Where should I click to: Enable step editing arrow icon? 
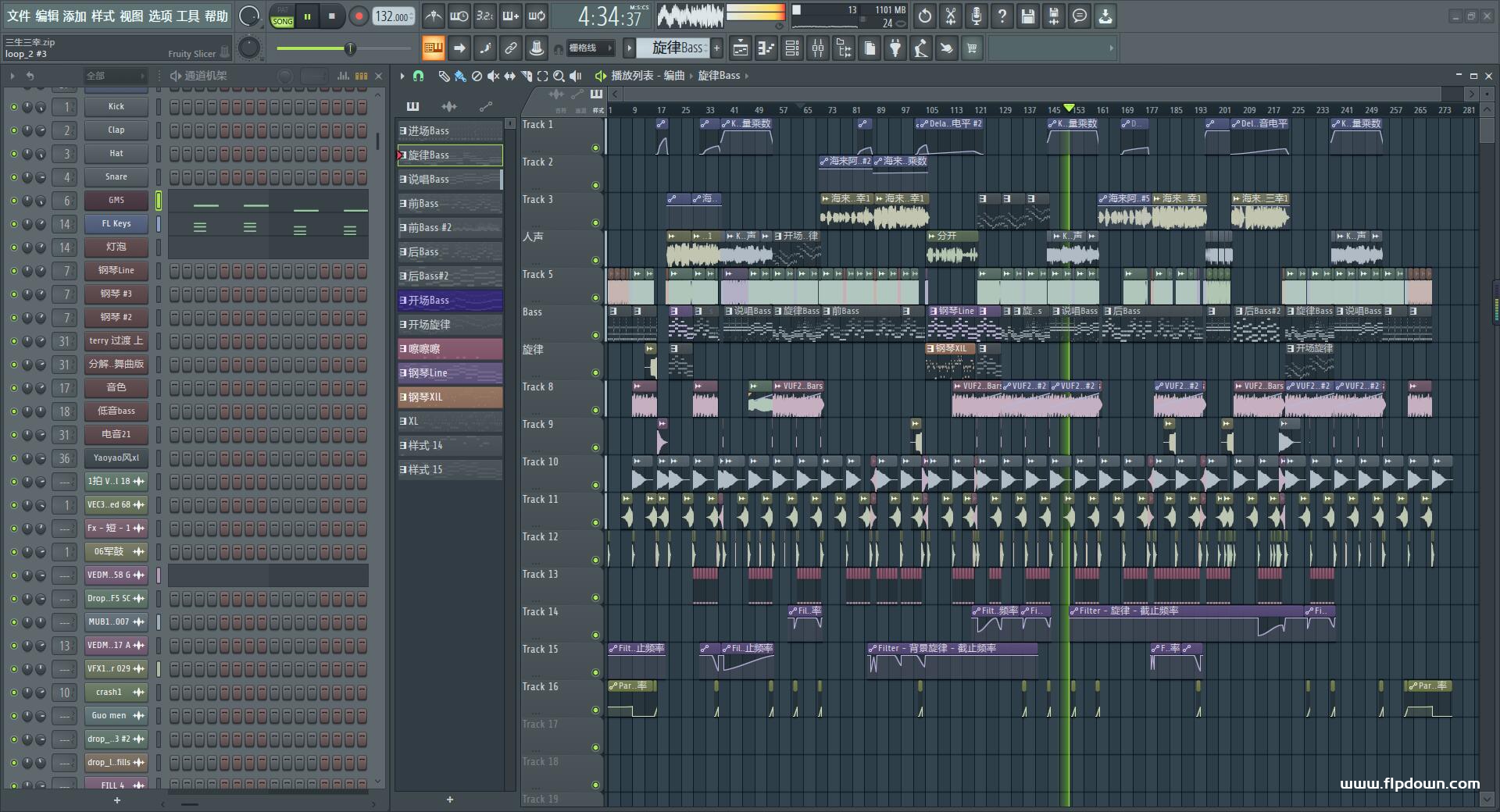[459, 48]
